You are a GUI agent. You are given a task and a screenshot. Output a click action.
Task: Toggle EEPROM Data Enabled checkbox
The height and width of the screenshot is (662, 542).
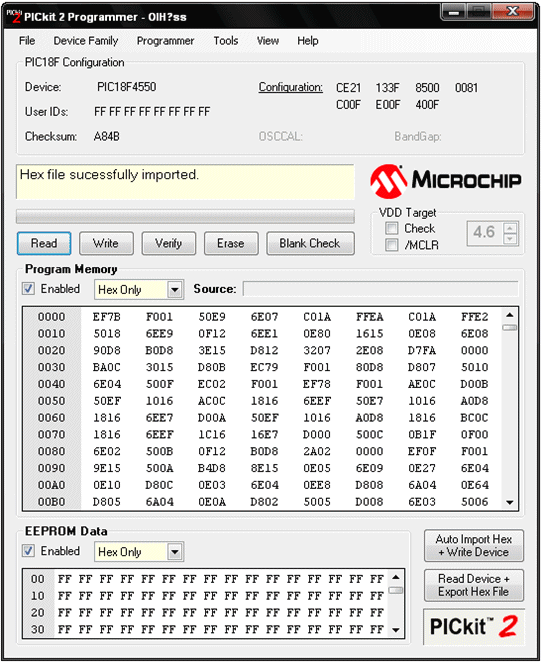point(28,551)
